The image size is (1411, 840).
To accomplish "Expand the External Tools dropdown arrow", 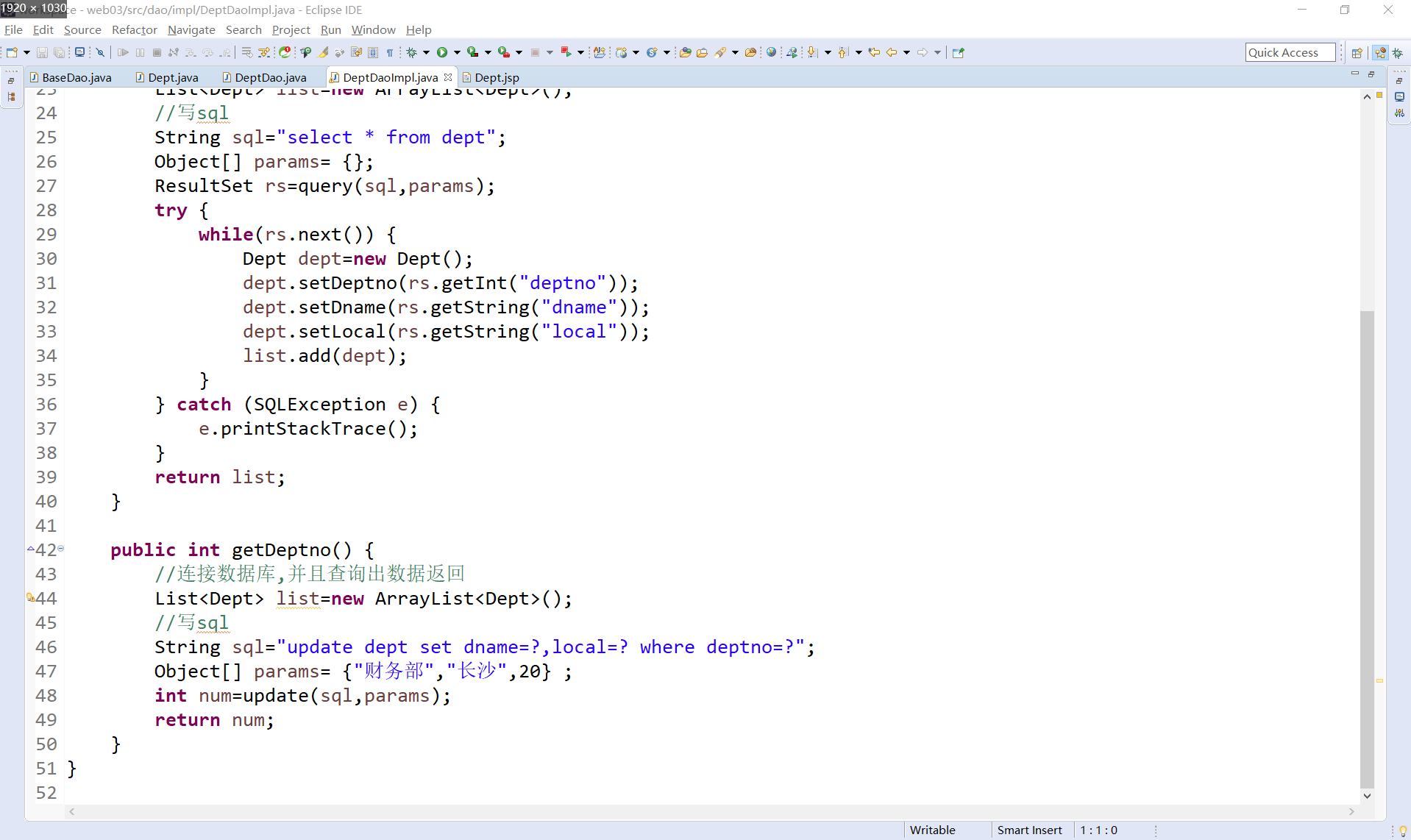I will [519, 52].
